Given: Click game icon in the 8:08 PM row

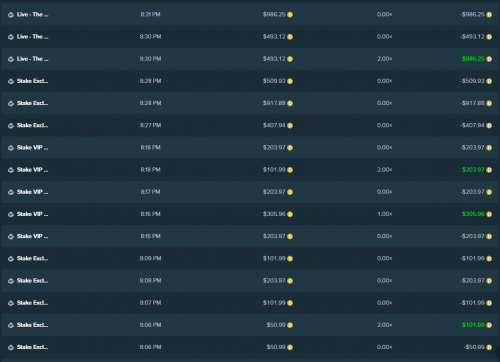Looking at the screenshot, I should pos(11,281).
